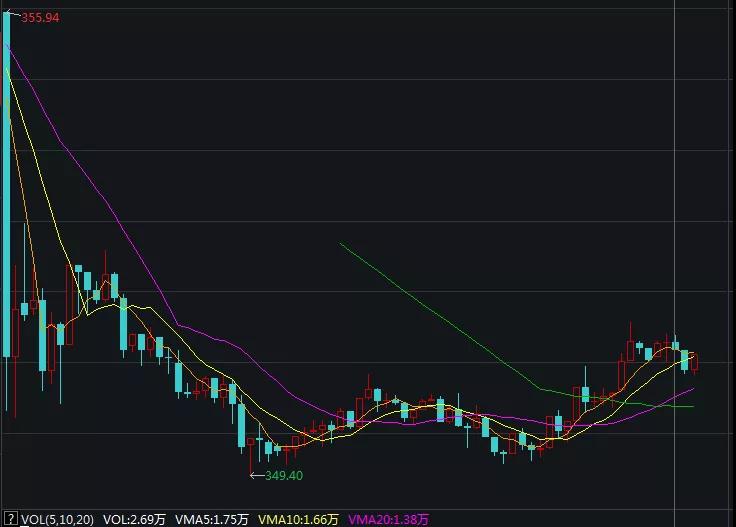This screenshot has height=527, width=736.
Task: Open the question mark help icon beside VOL
Action: point(10,519)
